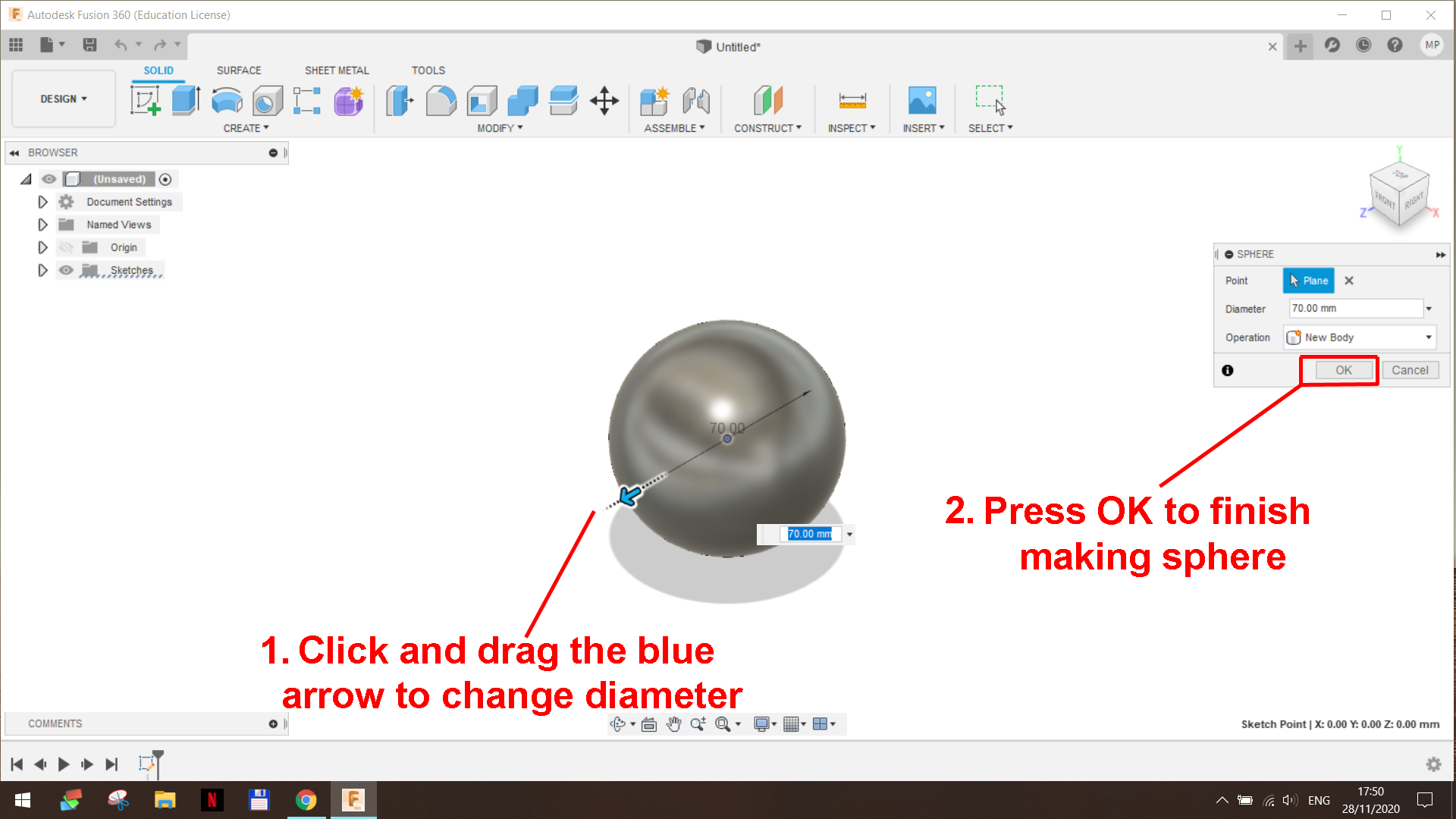Expand the Document Settings tree item
This screenshot has width=1456, height=819.
coord(42,202)
